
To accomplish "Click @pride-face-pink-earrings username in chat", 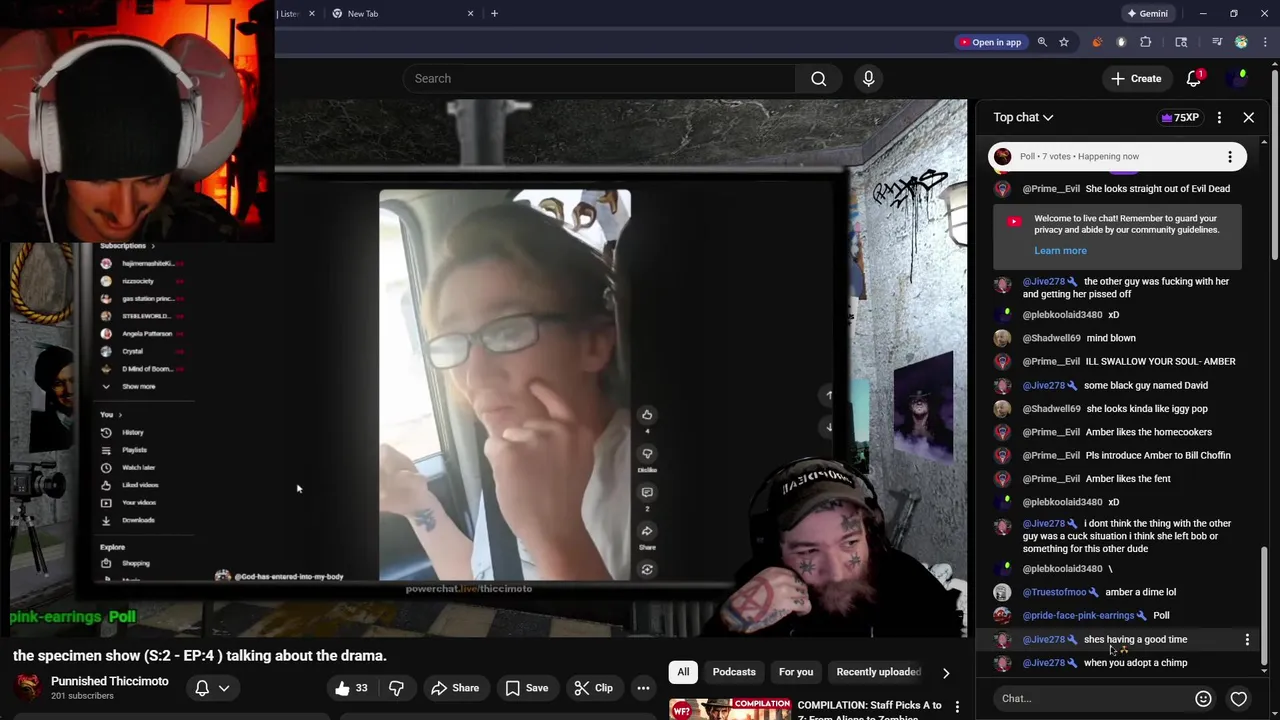I will point(1078,616).
